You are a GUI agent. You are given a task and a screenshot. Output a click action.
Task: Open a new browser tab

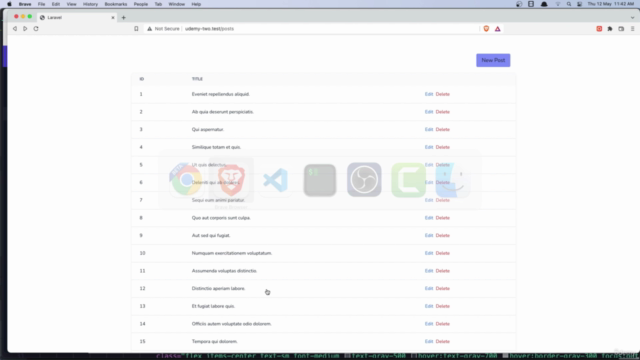[123, 18]
